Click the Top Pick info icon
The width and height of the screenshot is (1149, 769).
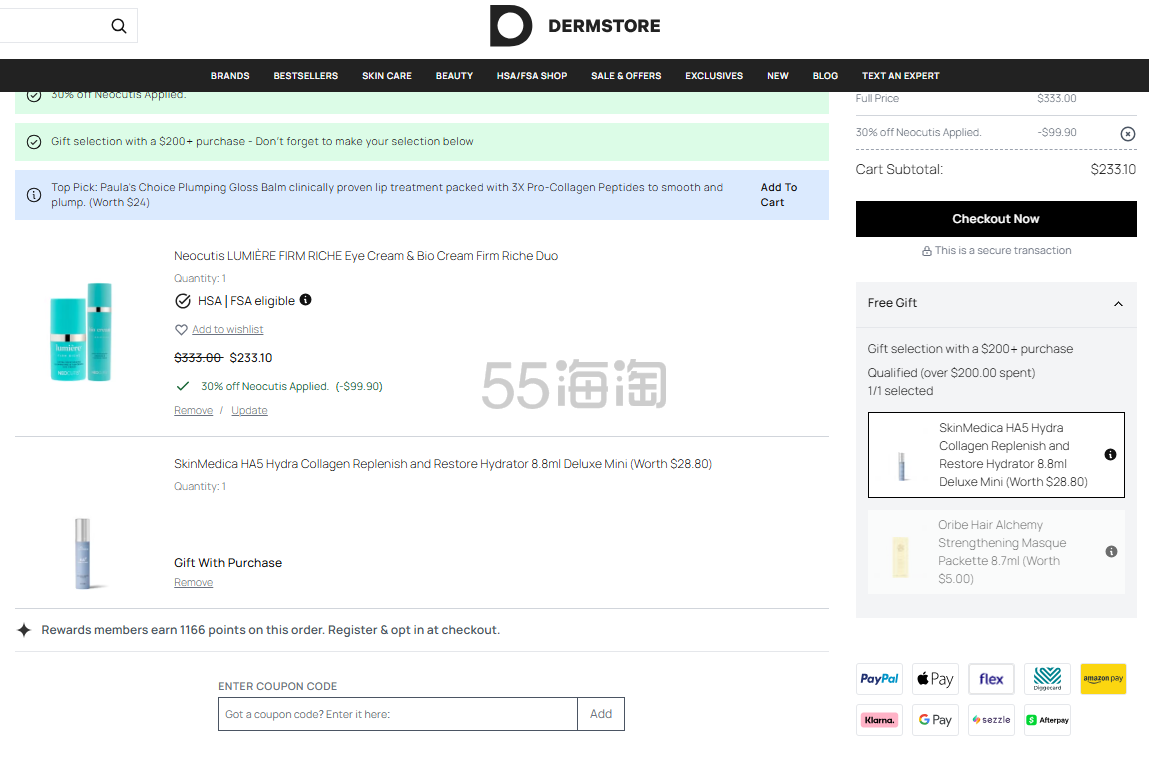34,195
